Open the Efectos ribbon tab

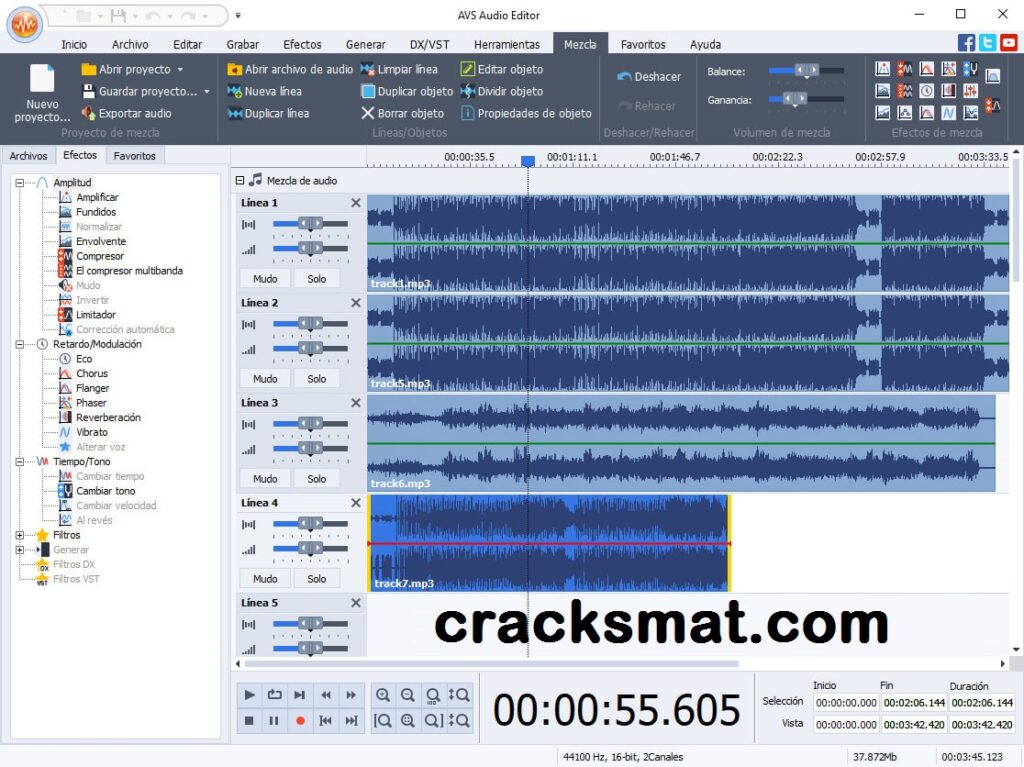(x=302, y=44)
